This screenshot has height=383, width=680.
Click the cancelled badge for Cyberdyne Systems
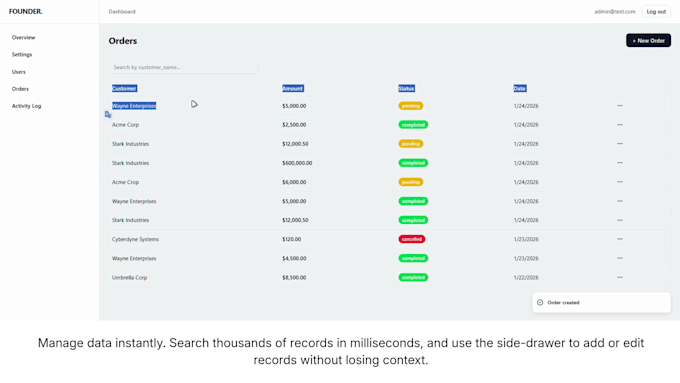point(412,239)
